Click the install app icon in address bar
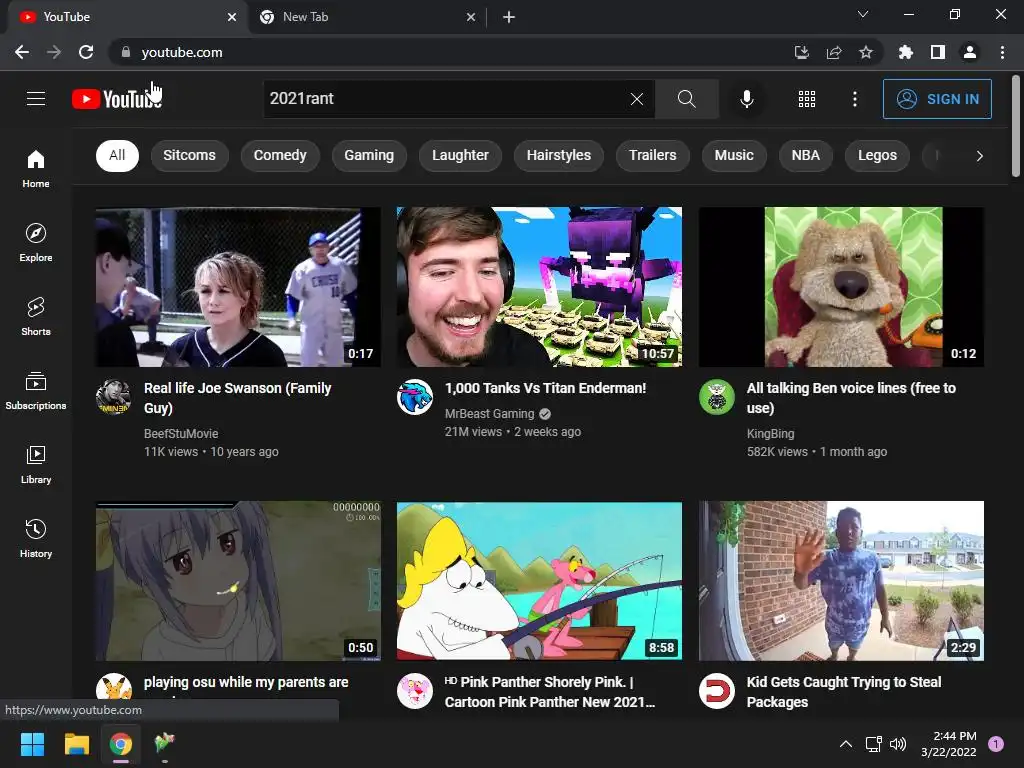 801,52
